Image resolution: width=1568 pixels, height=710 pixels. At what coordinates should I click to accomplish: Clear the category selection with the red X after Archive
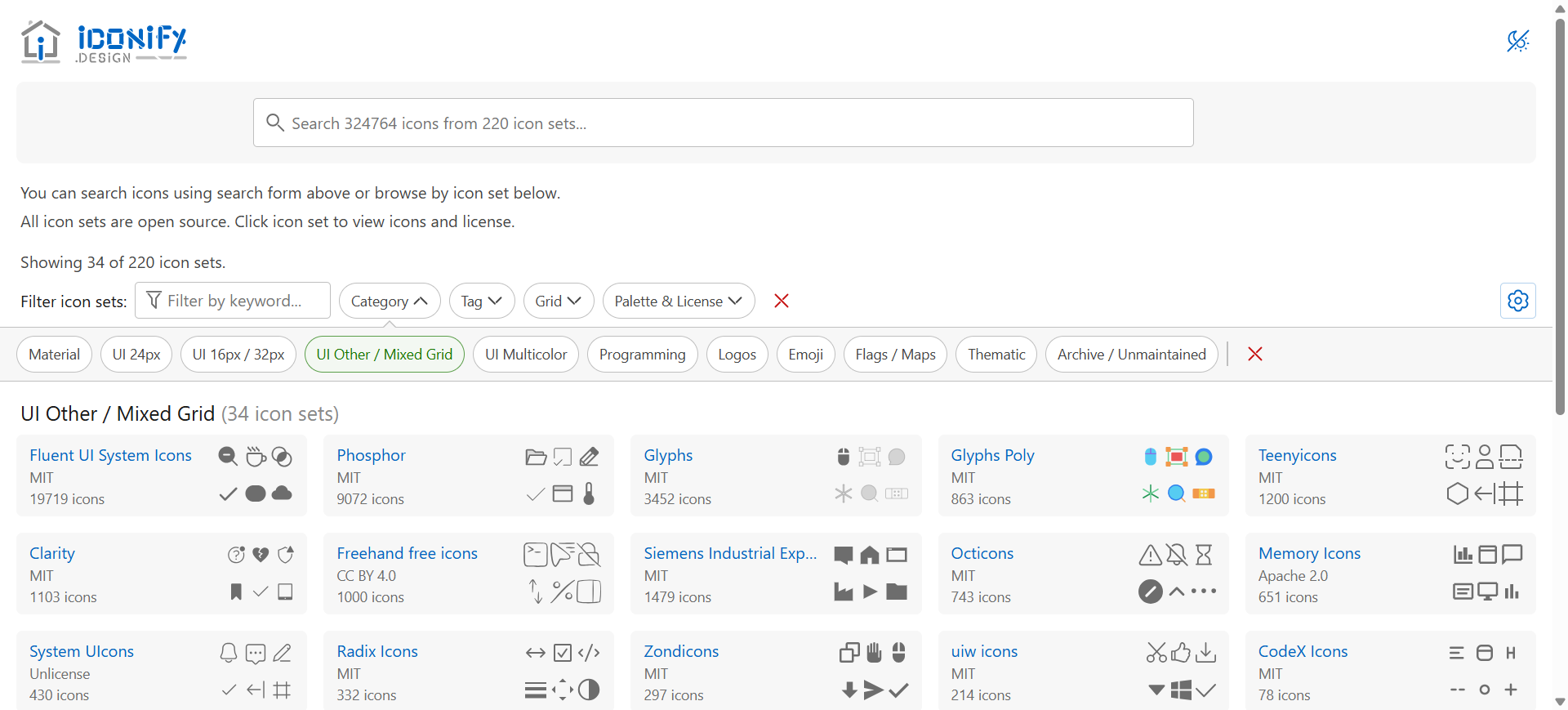pyautogui.click(x=1255, y=354)
